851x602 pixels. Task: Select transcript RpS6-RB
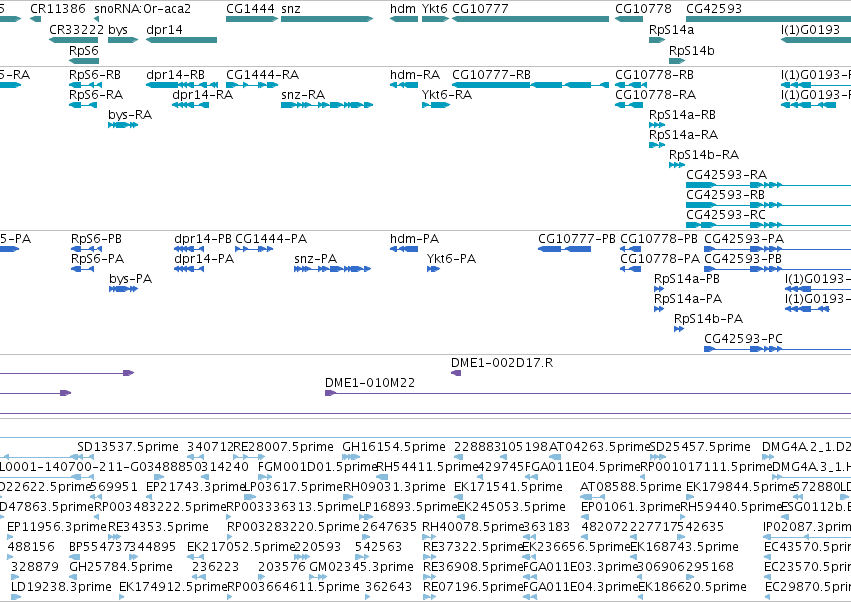click(85, 85)
